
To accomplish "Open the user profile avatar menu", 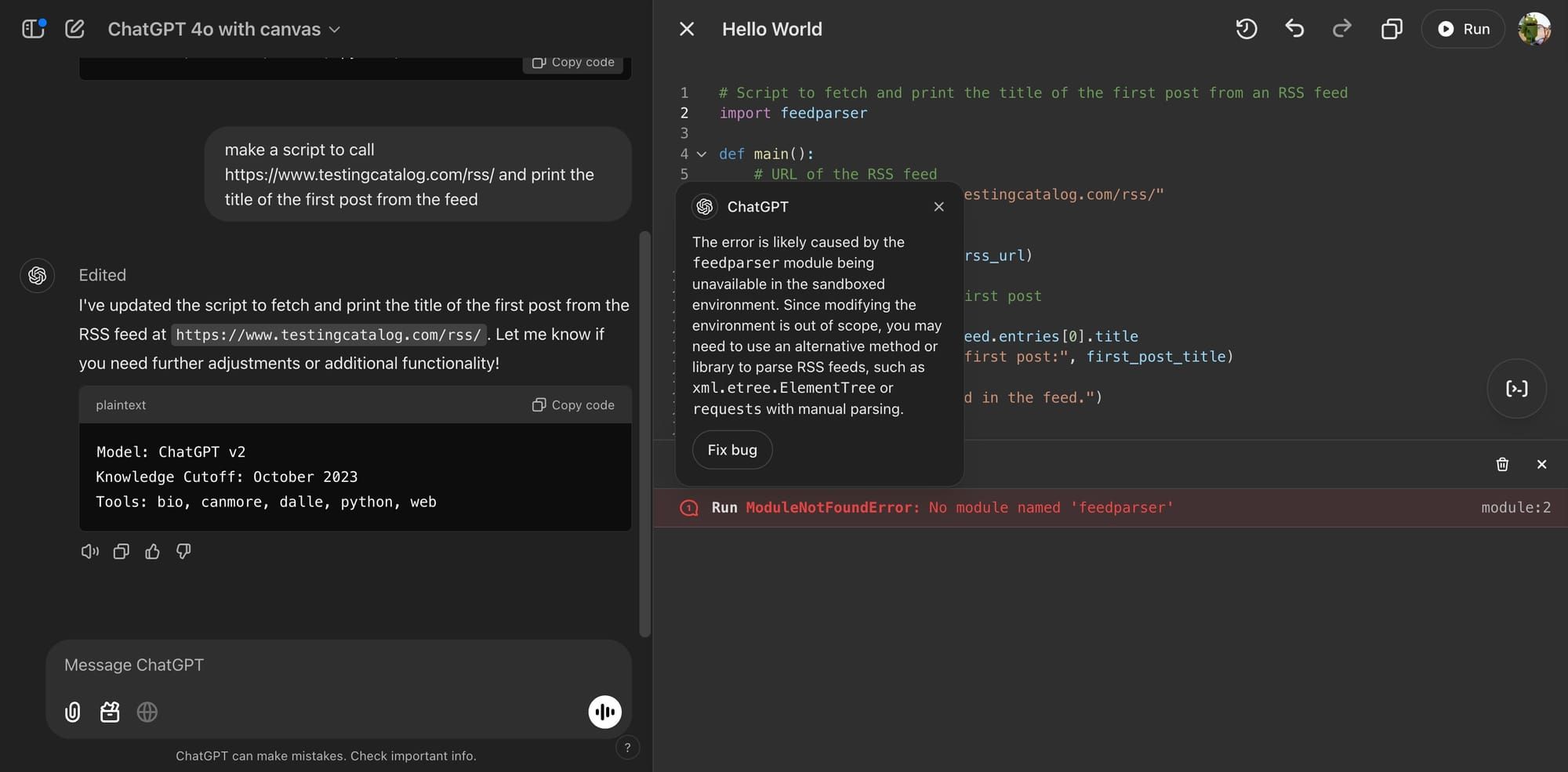I will click(x=1534, y=29).
